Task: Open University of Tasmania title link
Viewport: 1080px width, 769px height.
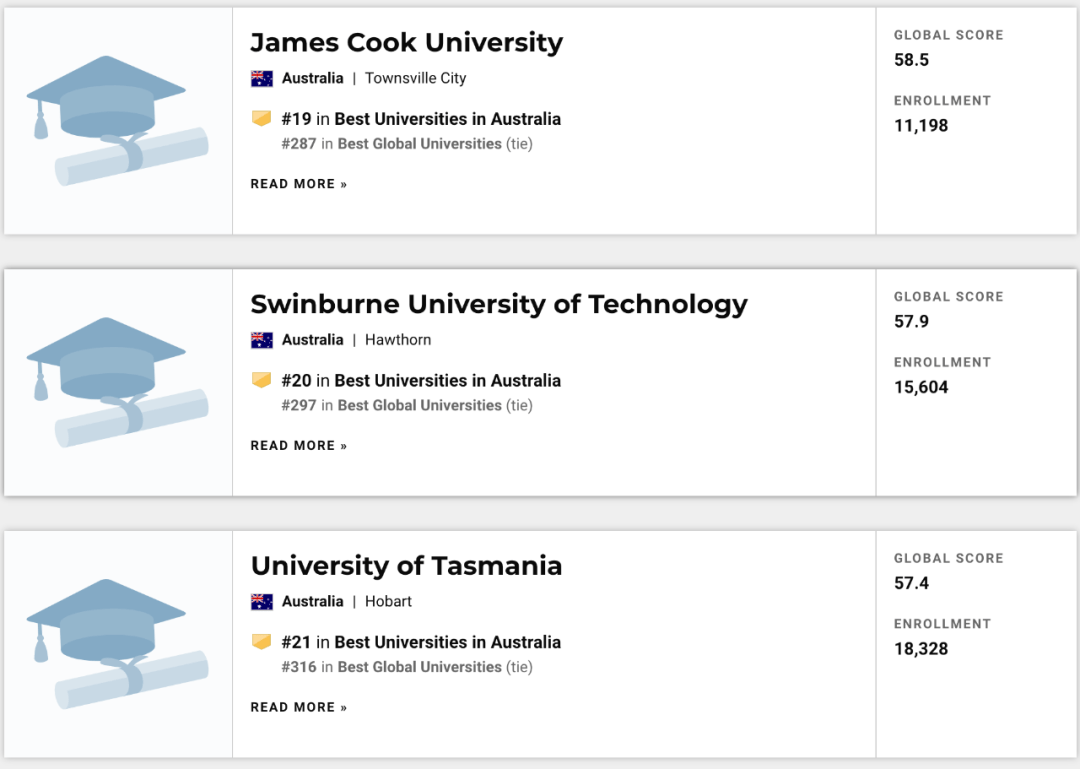Action: (x=406, y=567)
